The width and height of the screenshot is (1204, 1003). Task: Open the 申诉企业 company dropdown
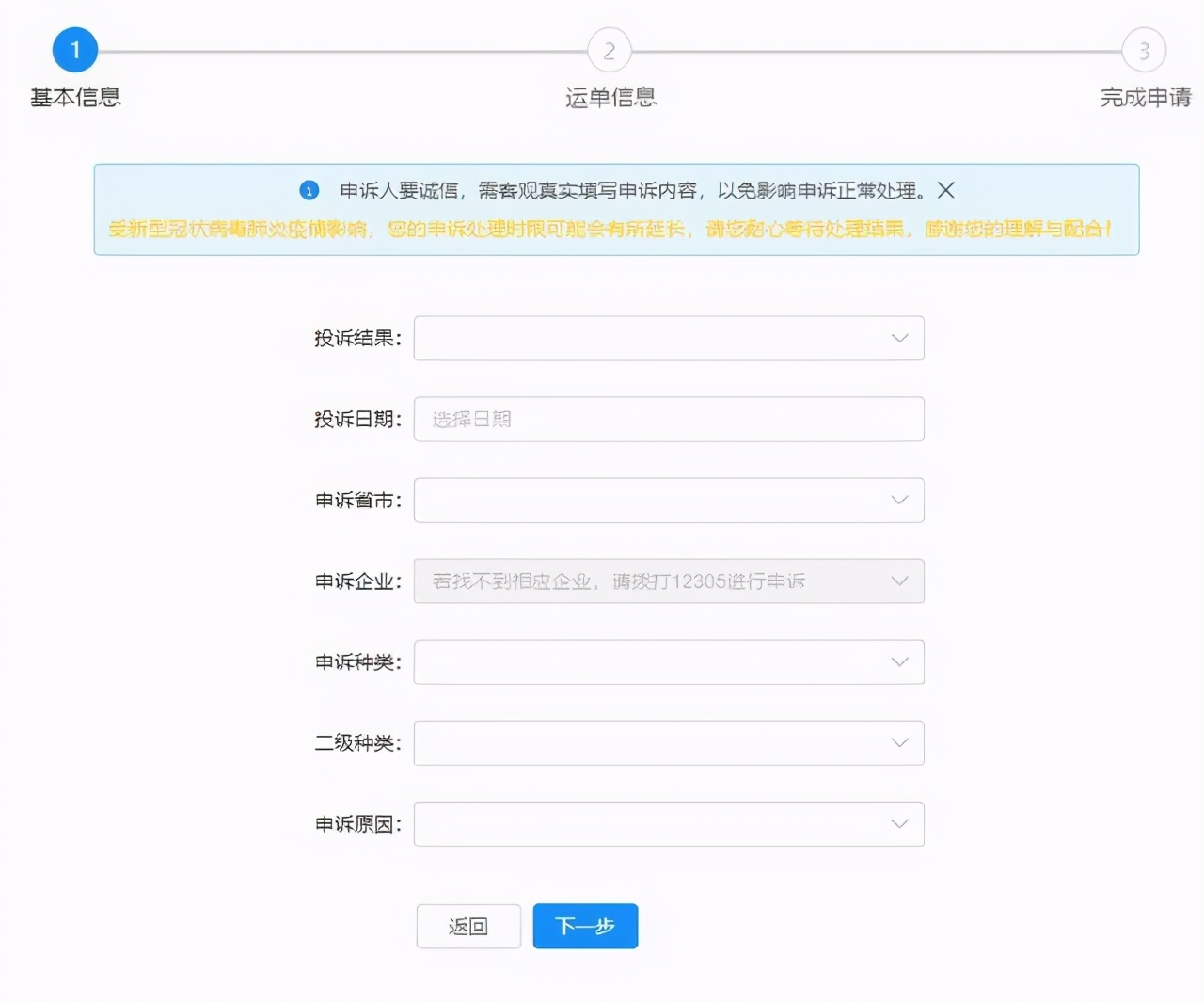point(669,581)
